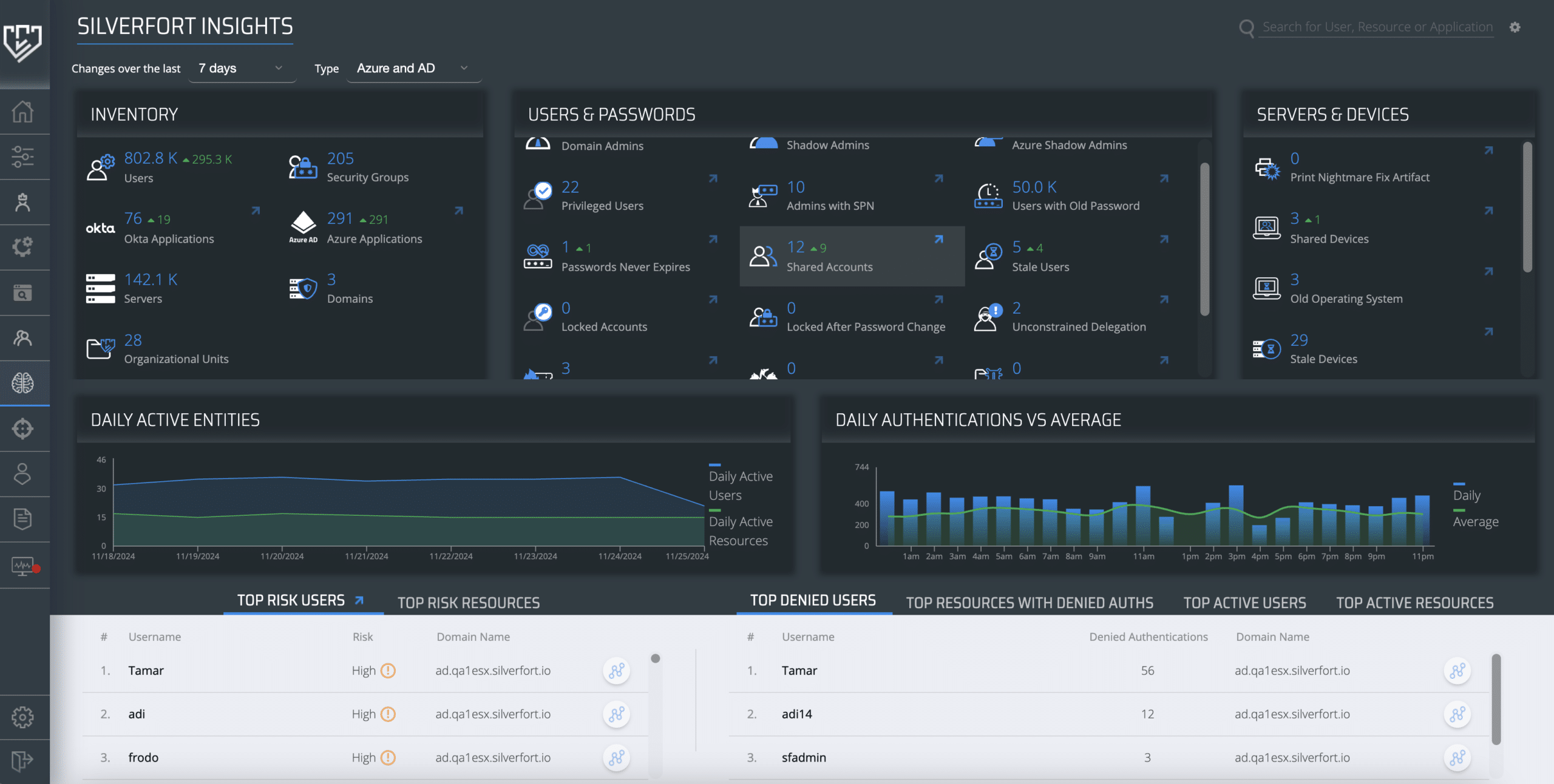Screen dimensions: 1554x784
Task: Expand Shared Accounts details arrow
Action: (x=938, y=239)
